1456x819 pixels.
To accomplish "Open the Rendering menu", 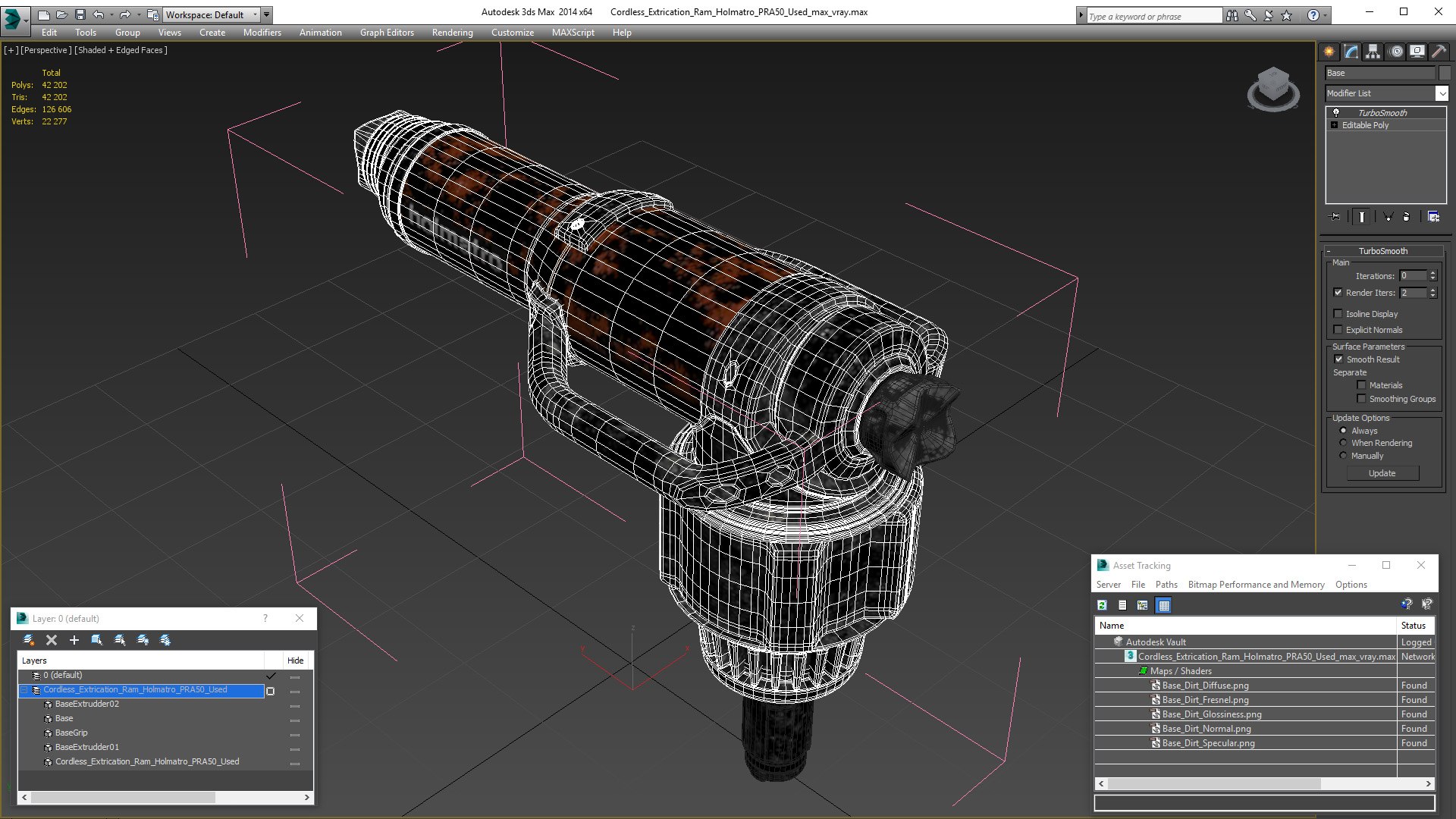I will pyautogui.click(x=452, y=33).
